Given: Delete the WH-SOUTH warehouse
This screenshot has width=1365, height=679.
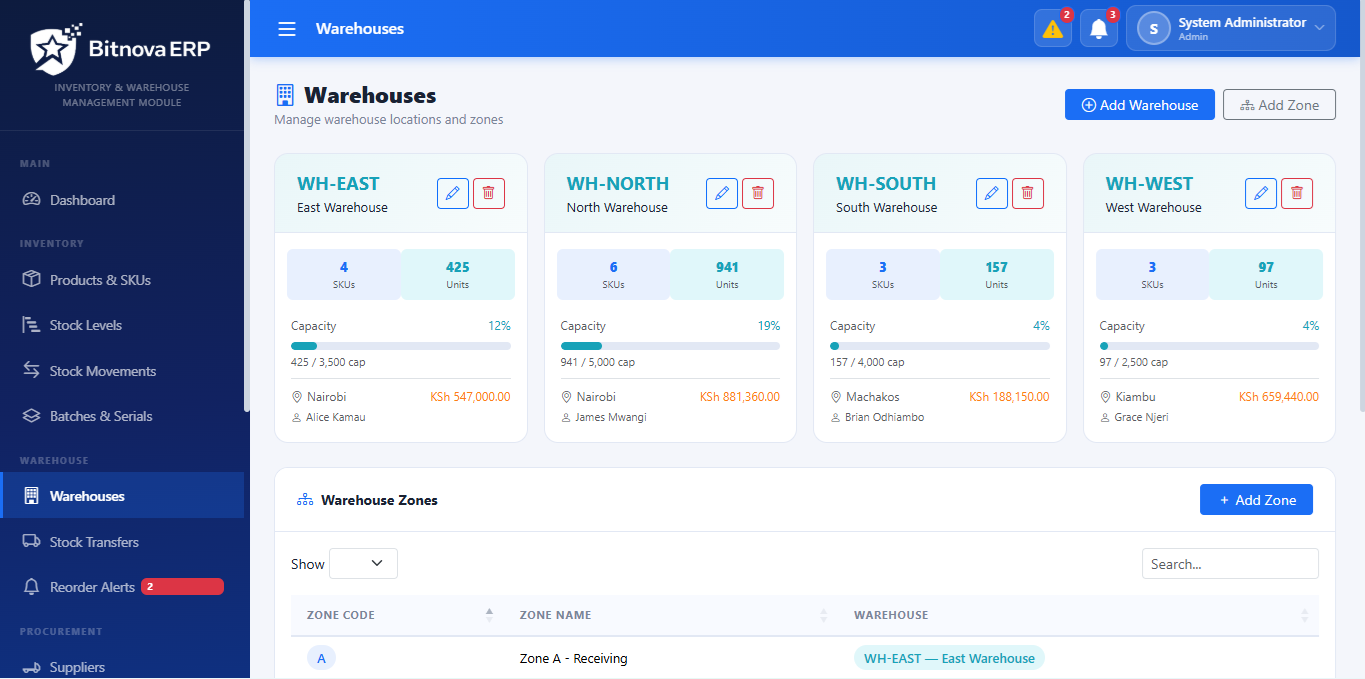Looking at the screenshot, I should tap(1028, 193).
